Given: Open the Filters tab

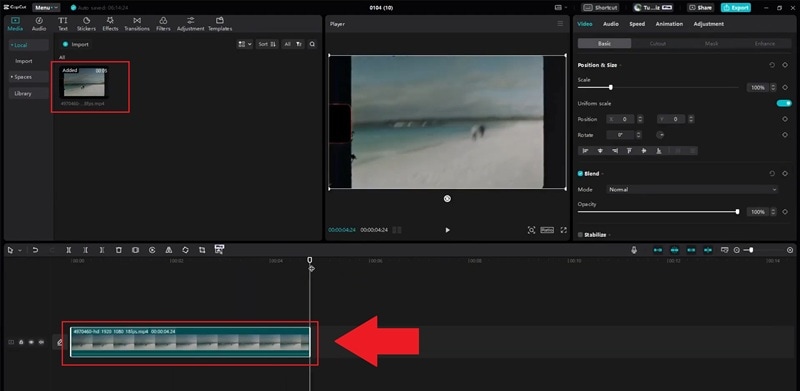Looking at the screenshot, I should point(163,24).
